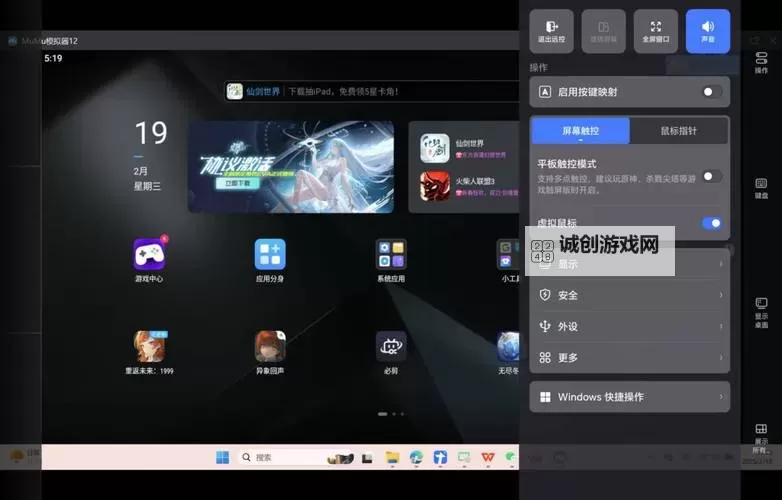782x500 pixels.
Task: Expand Windows 快捷操作 row
Action: click(629, 397)
